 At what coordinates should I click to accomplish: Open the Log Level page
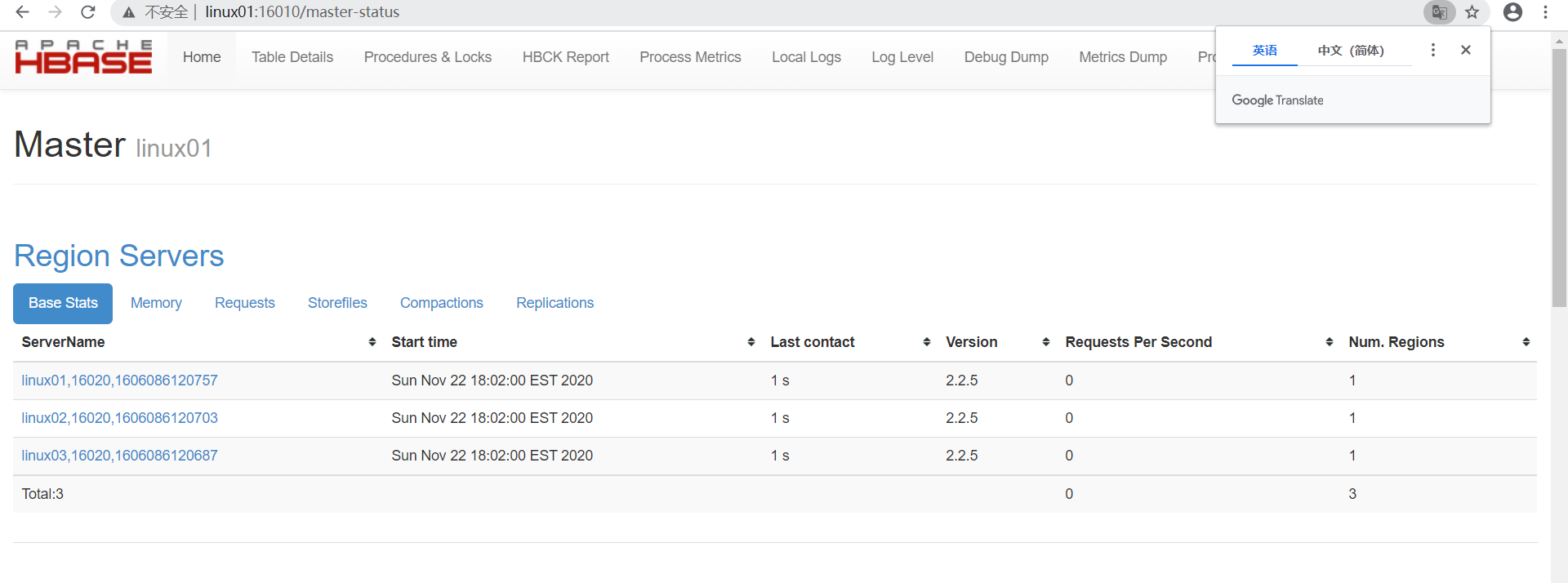[x=902, y=57]
